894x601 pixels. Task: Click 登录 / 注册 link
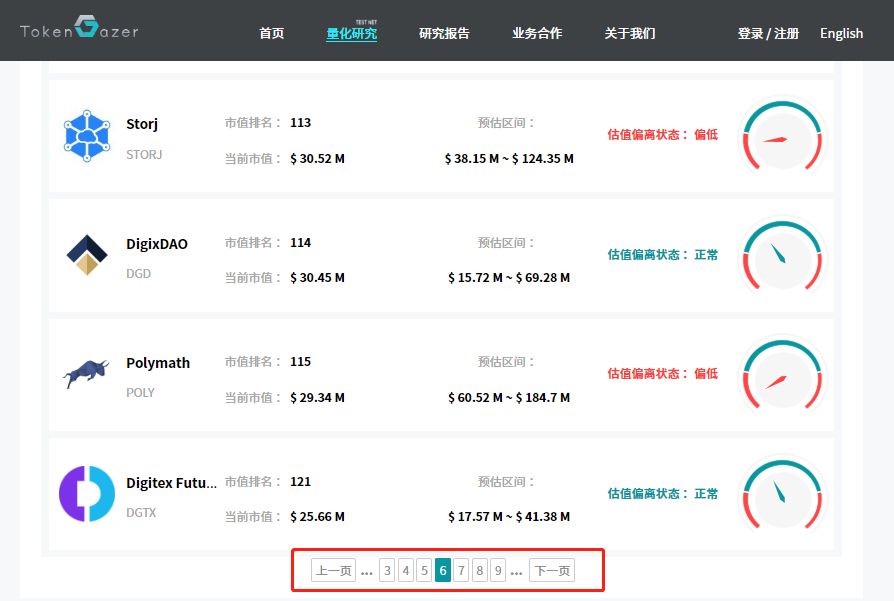pos(768,34)
